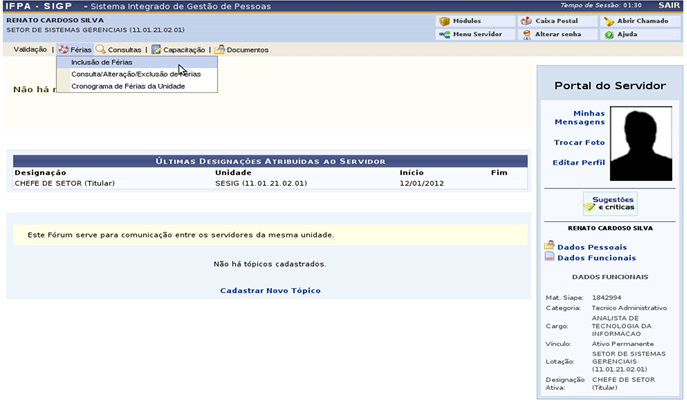
Task: Click ANALISTA DE TECNOLOGIA DA INFORMACAO cargo
Action: point(621,326)
